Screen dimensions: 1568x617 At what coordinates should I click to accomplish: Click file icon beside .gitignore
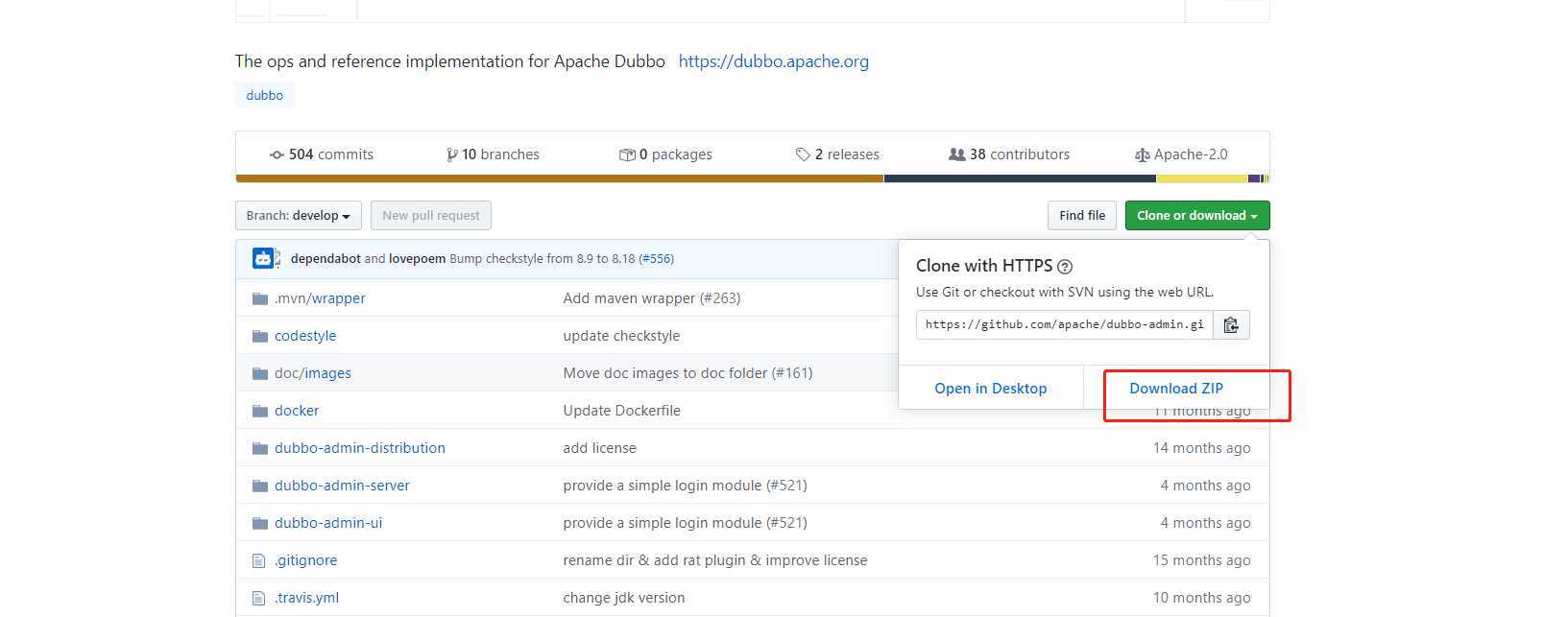(x=258, y=560)
